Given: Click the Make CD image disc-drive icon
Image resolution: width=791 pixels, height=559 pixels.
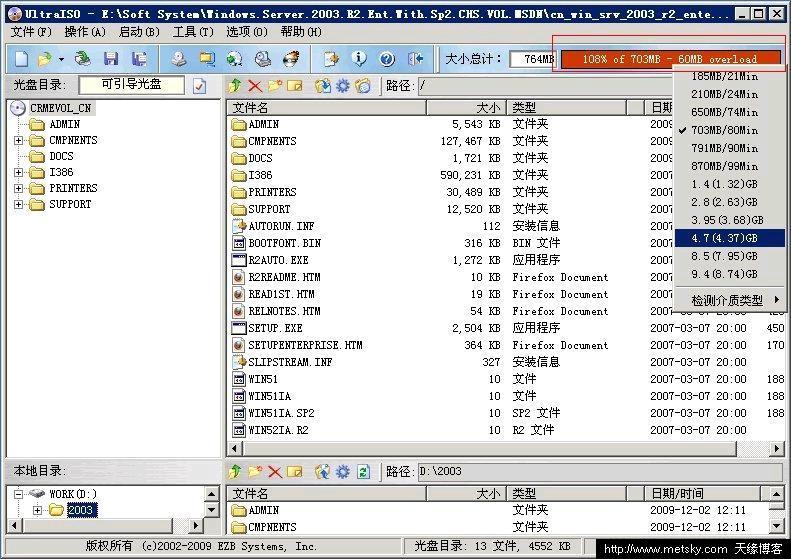Looking at the screenshot, I should click(178, 59).
